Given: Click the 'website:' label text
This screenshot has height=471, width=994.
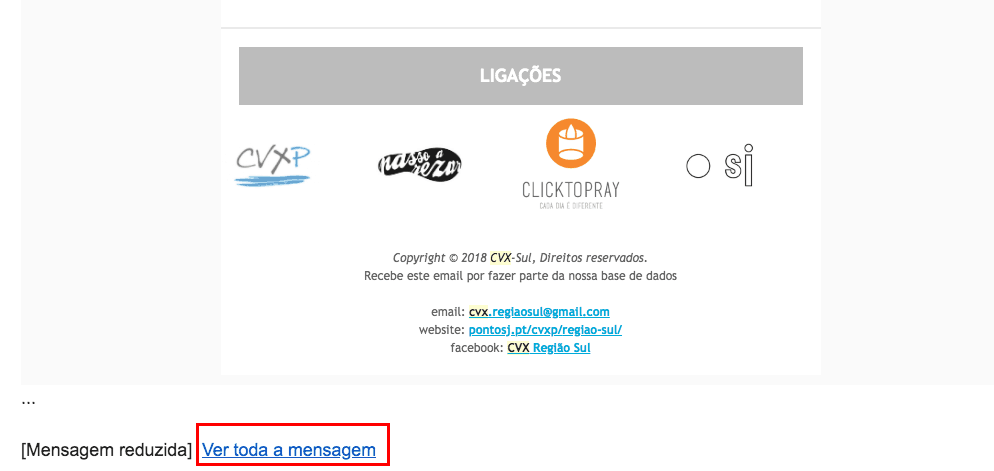Looking at the screenshot, I should point(442,330).
